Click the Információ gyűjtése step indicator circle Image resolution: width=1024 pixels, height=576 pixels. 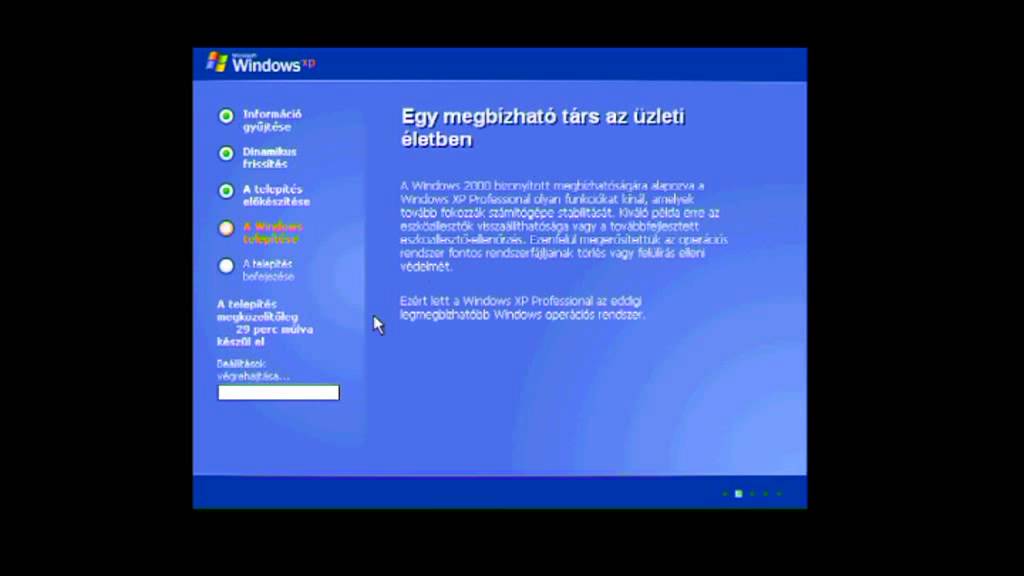tap(226, 116)
